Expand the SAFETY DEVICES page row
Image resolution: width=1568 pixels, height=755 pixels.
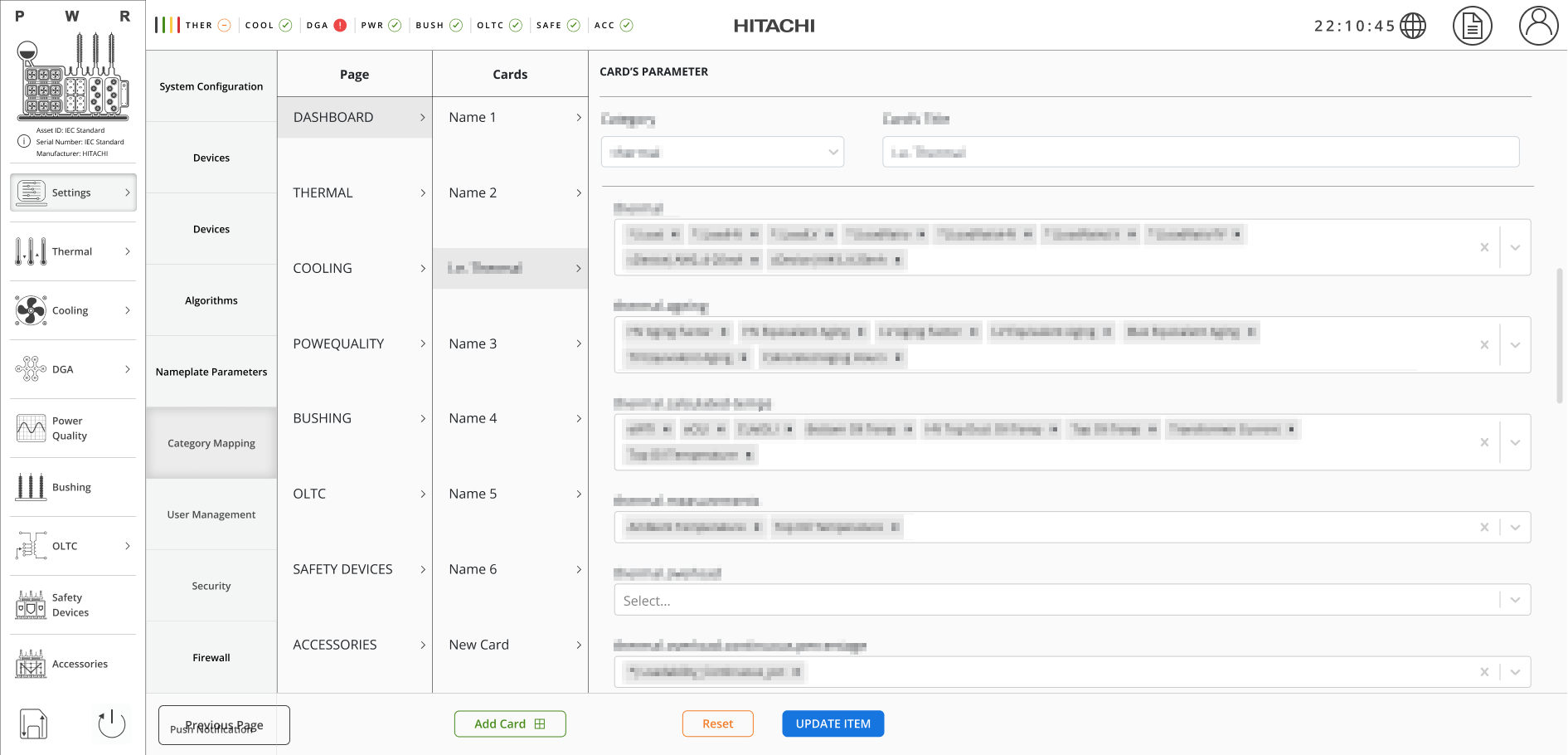355,569
